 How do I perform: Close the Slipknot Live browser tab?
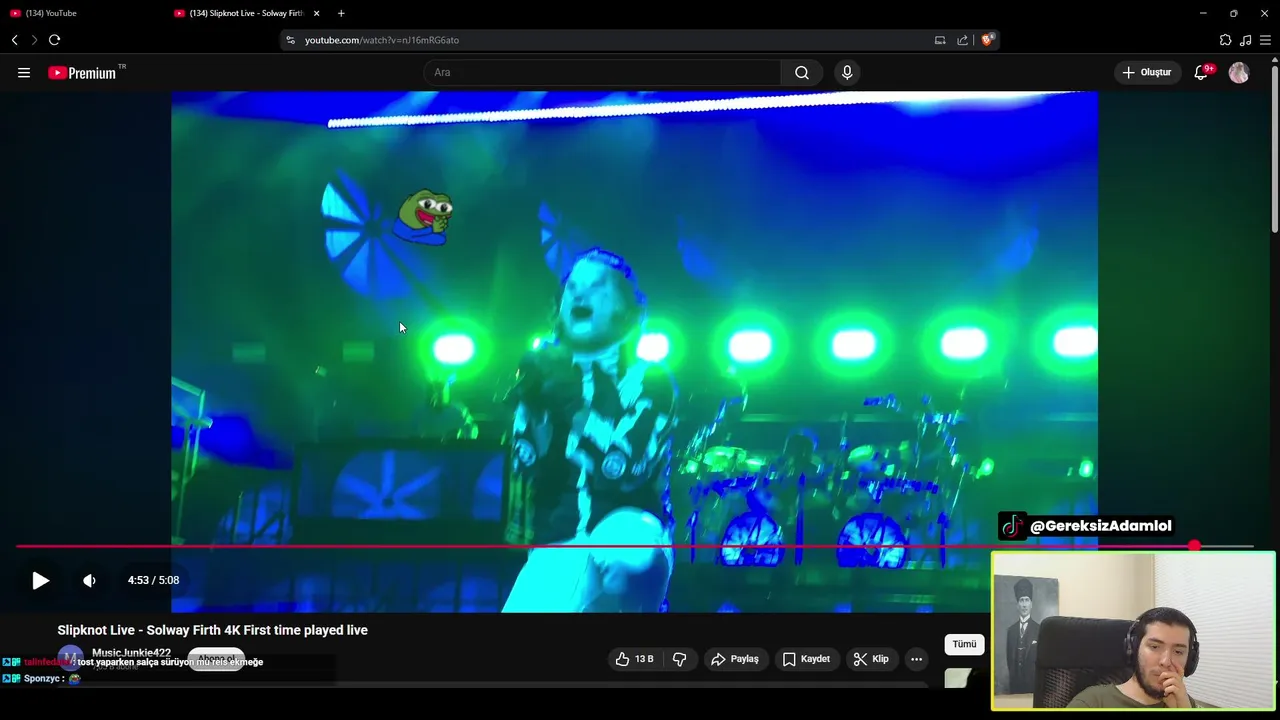317,13
